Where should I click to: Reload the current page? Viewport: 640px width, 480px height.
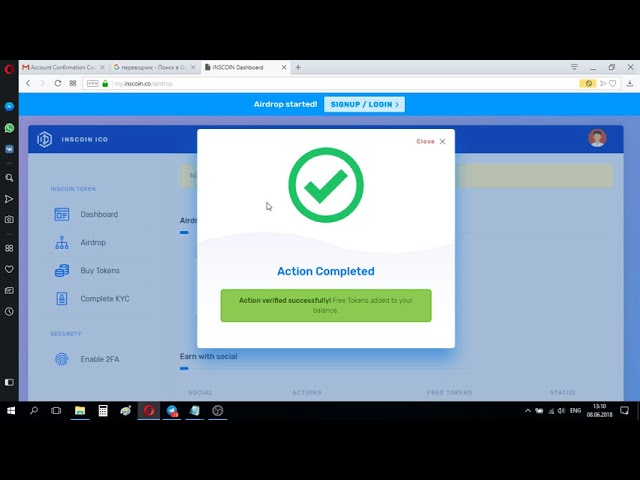(58, 83)
